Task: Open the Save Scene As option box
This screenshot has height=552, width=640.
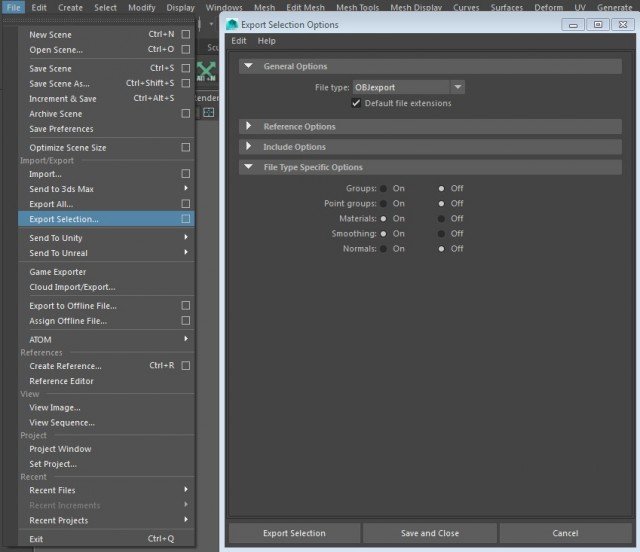Action: 185,84
